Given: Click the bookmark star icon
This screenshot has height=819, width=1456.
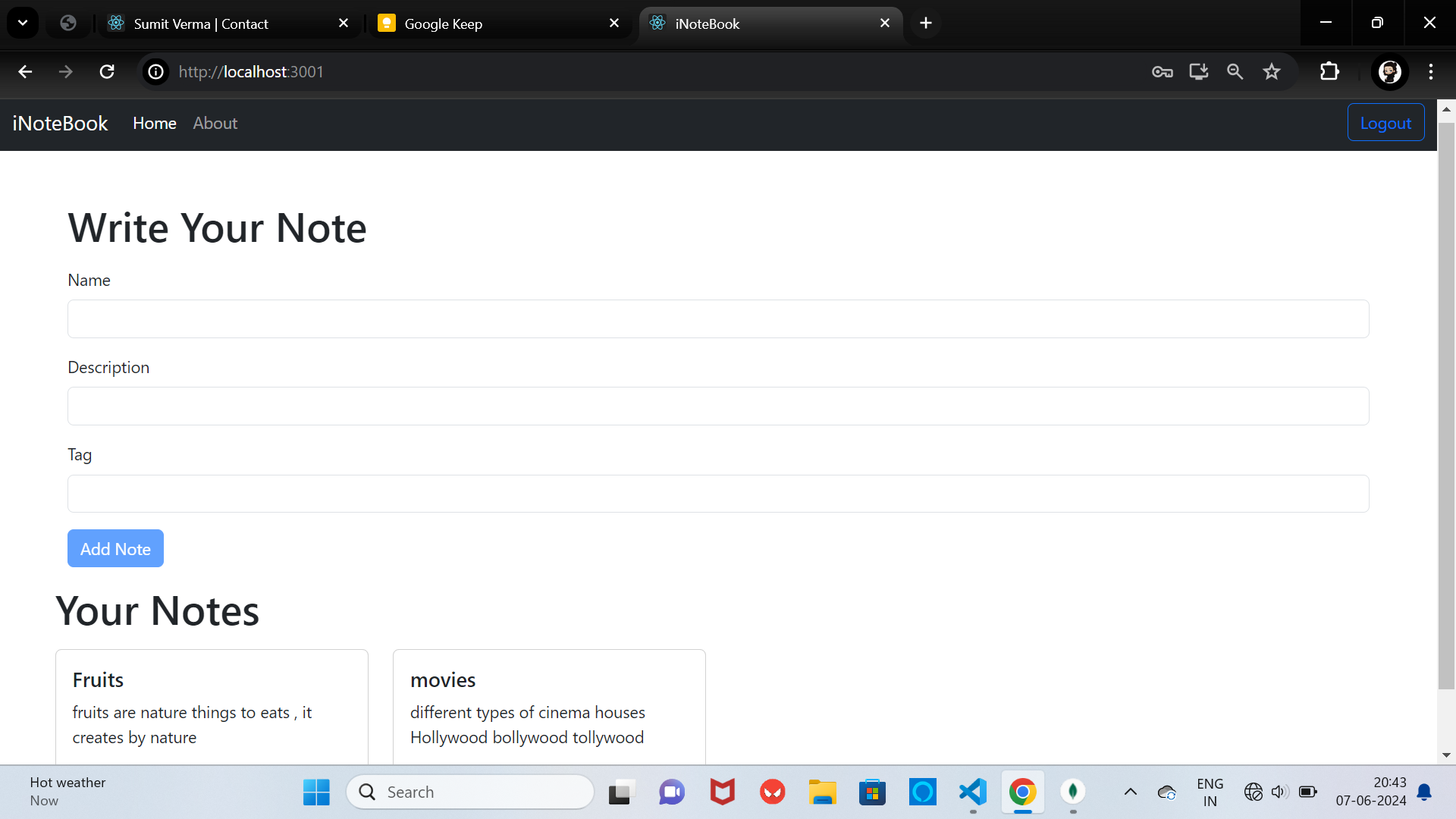Looking at the screenshot, I should 1272,71.
